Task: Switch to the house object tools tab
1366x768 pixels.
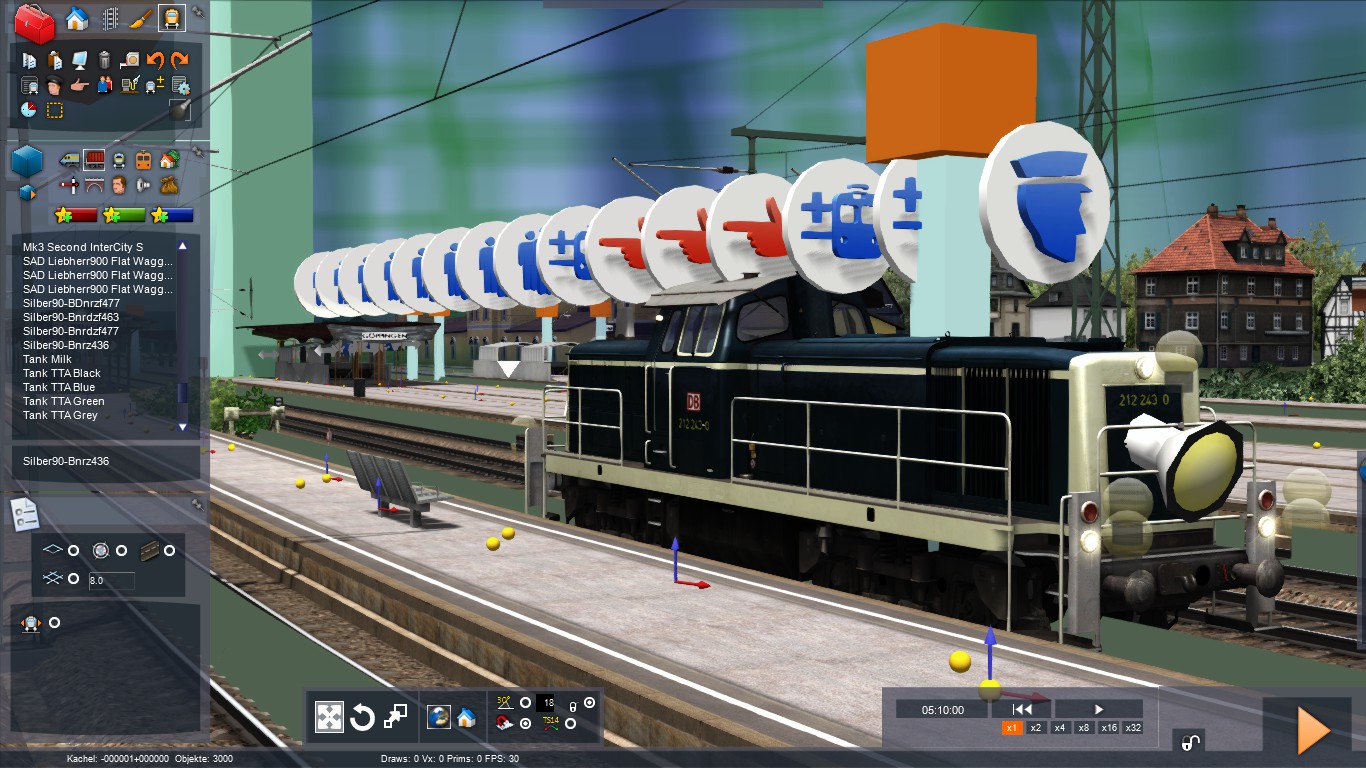Action: (77, 18)
